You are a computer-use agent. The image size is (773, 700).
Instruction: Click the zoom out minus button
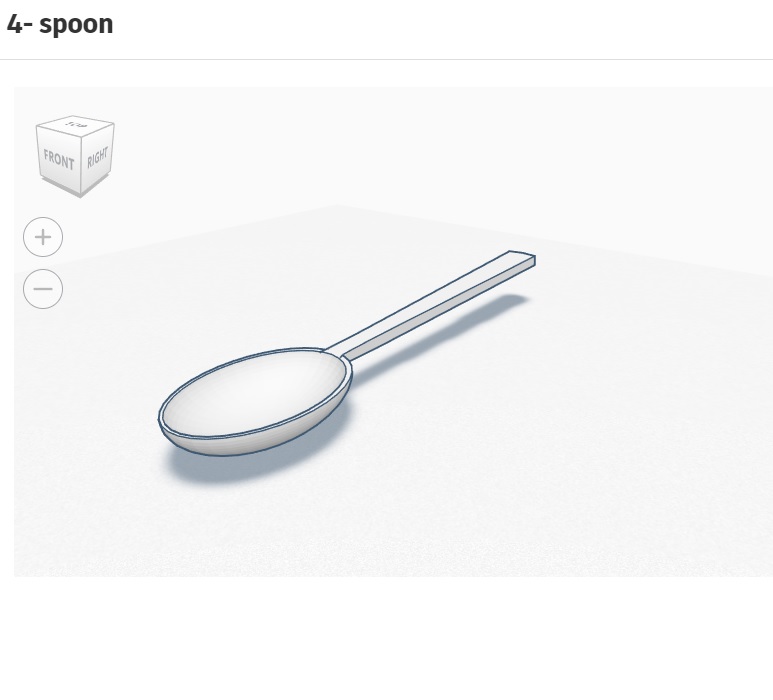[43, 289]
